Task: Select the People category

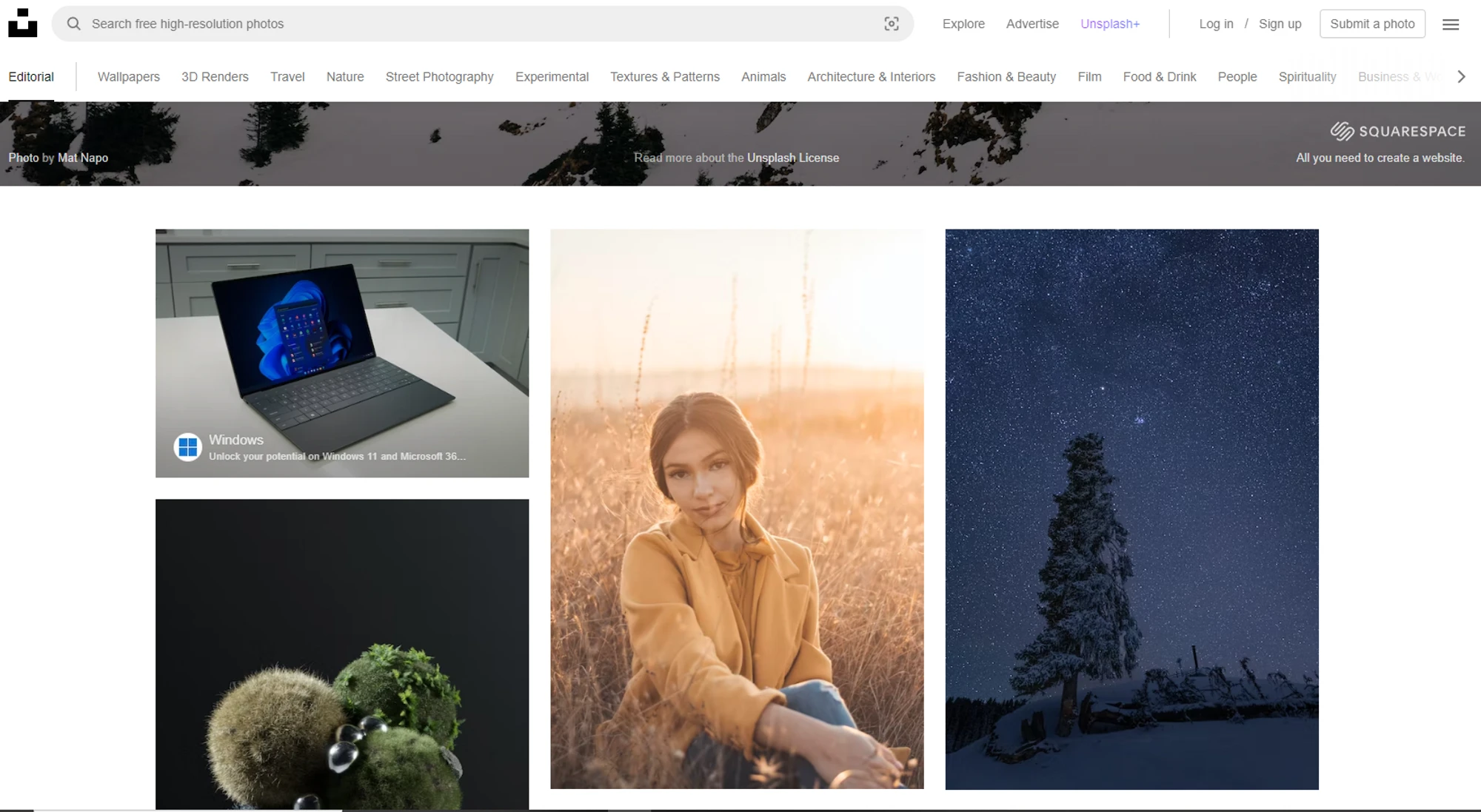Action: (x=1237, y=76)
